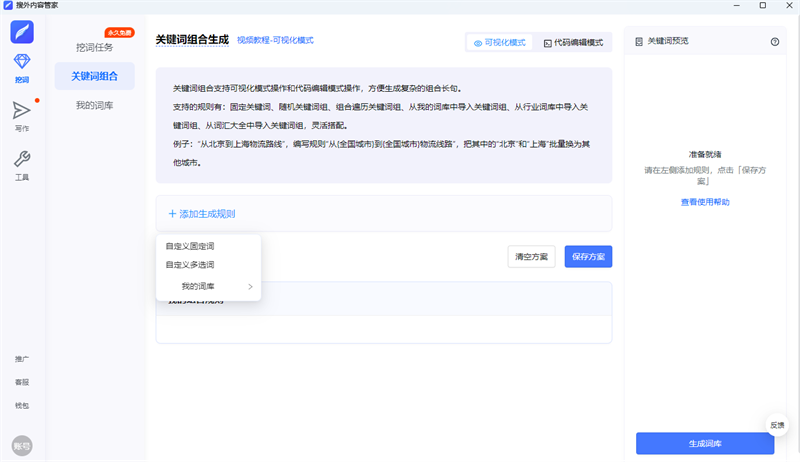
Task: Click the plus icon for adding rules
Action: tap(172, 214)
